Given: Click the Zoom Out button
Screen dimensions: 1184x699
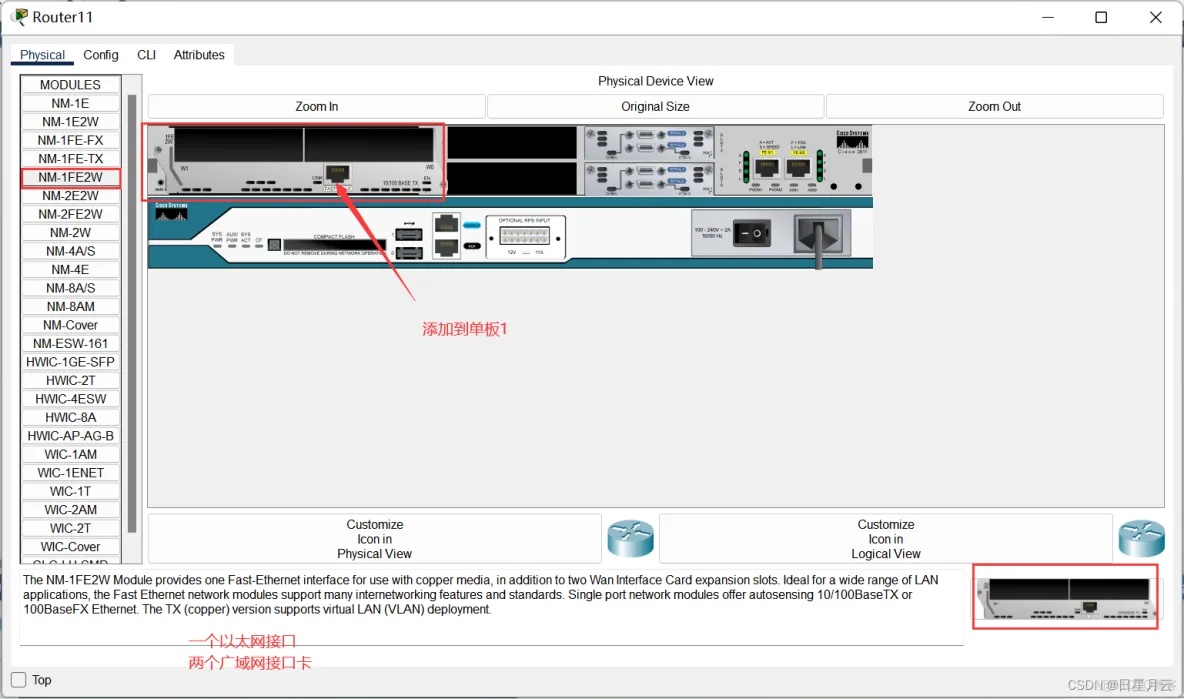Looking at the screenshot, I should point(994,106).
